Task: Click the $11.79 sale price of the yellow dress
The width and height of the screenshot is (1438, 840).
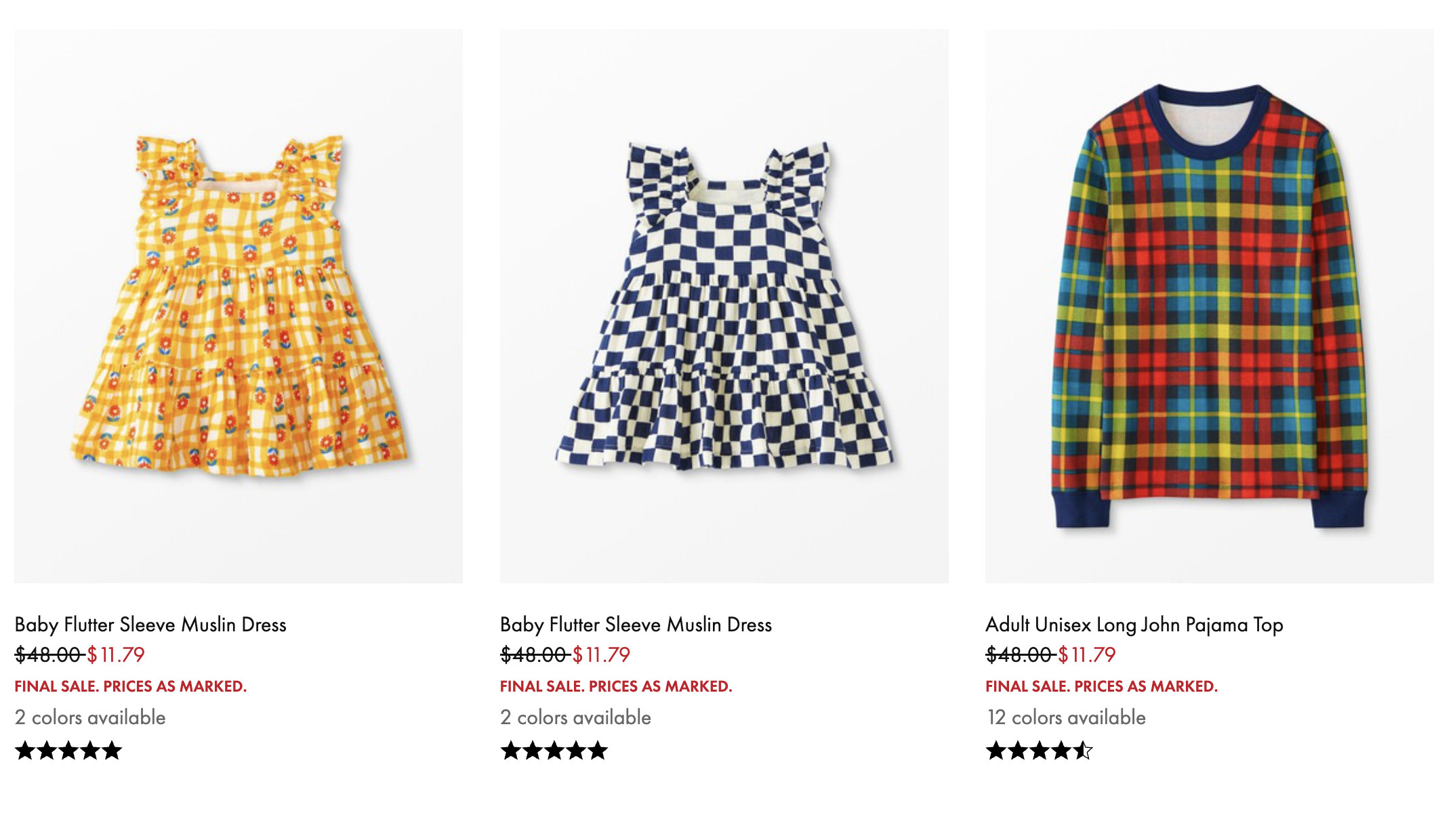Action: [116, 655]
